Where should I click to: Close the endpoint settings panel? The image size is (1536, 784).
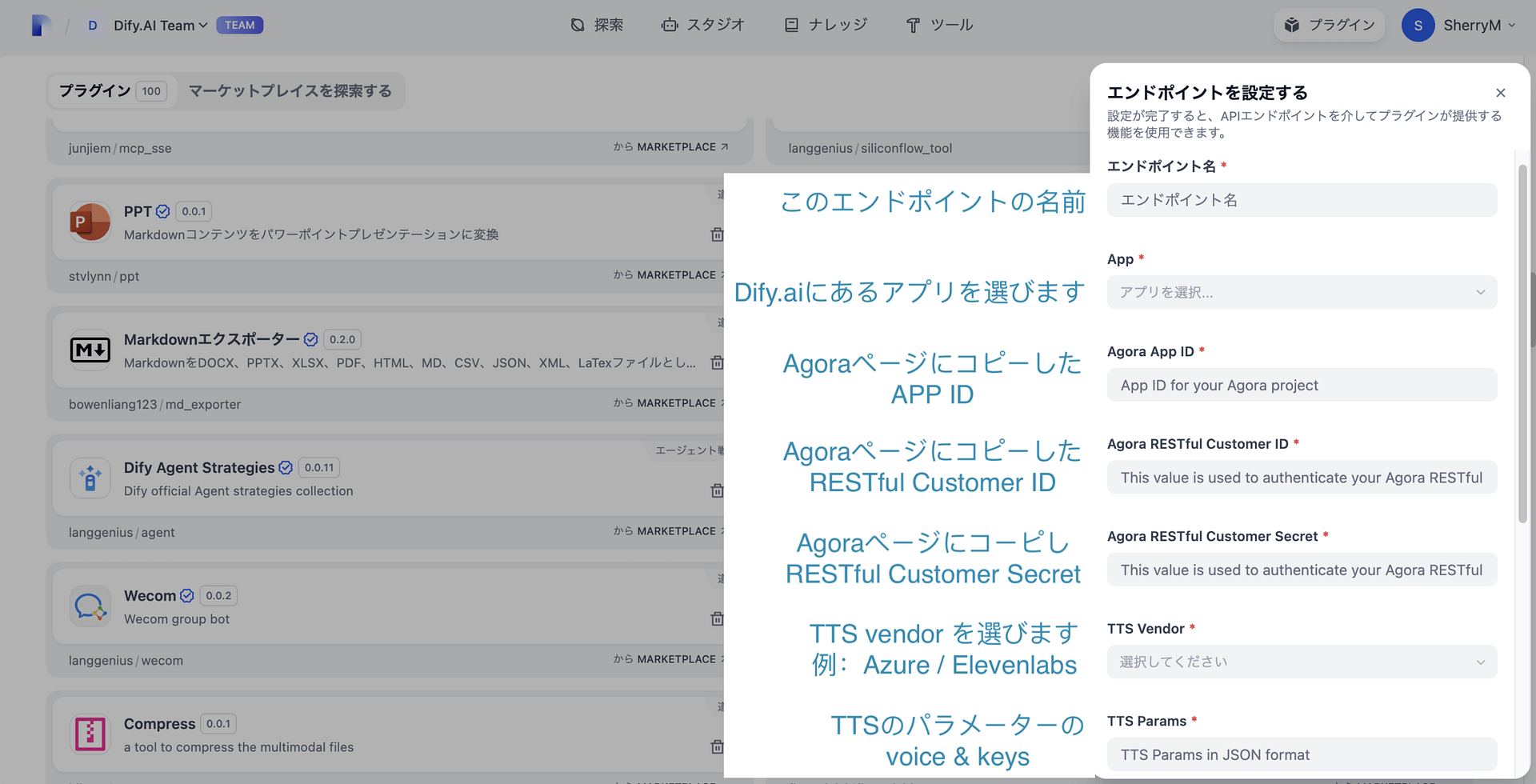[x=1500, y=93]
